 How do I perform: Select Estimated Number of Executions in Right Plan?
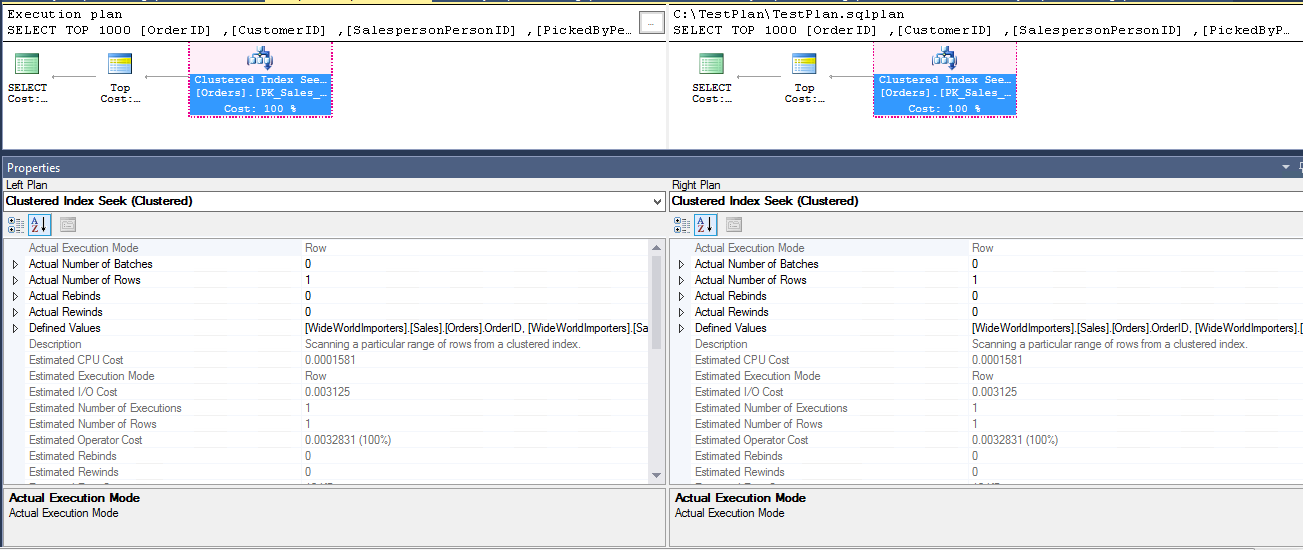click(x=987, y=408)
